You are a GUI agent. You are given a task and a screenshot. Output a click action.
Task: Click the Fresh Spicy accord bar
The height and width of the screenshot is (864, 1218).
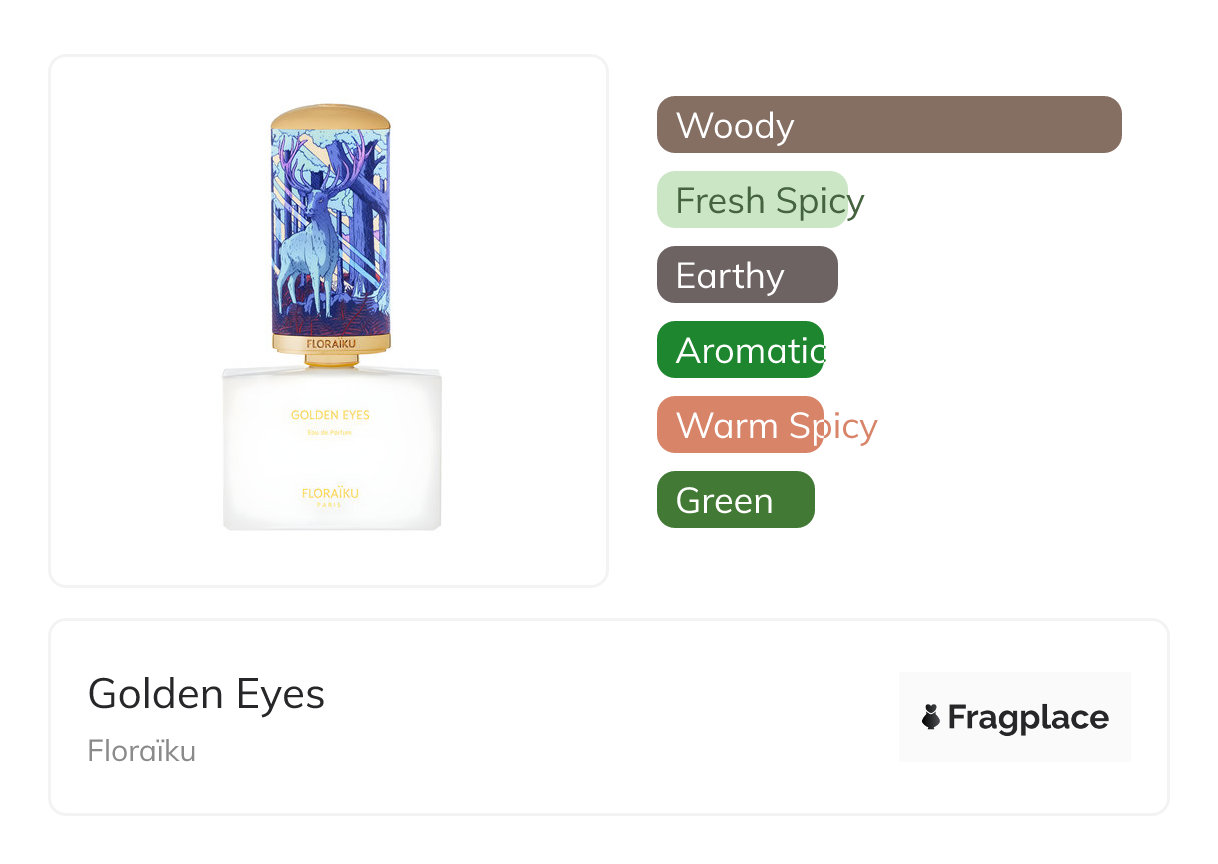pyautogui.click(x=752, y=200)
